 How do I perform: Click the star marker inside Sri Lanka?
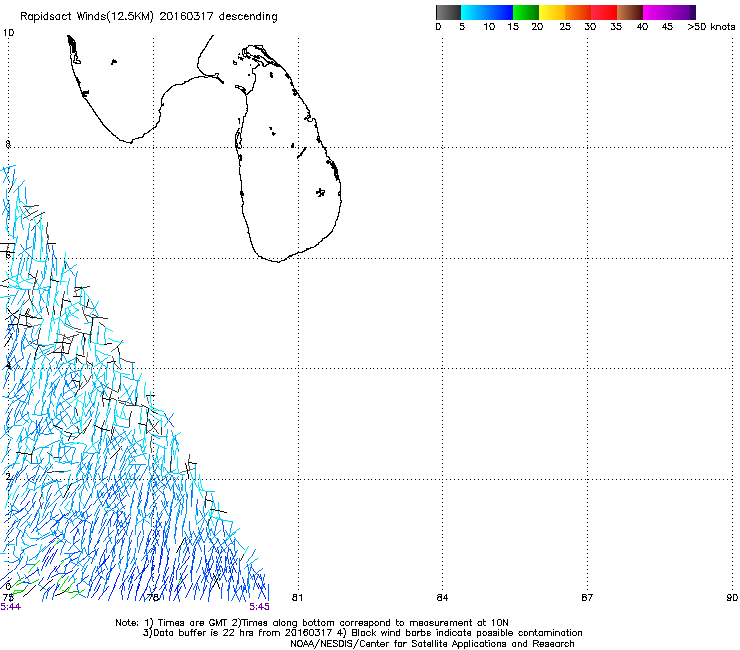320,192
